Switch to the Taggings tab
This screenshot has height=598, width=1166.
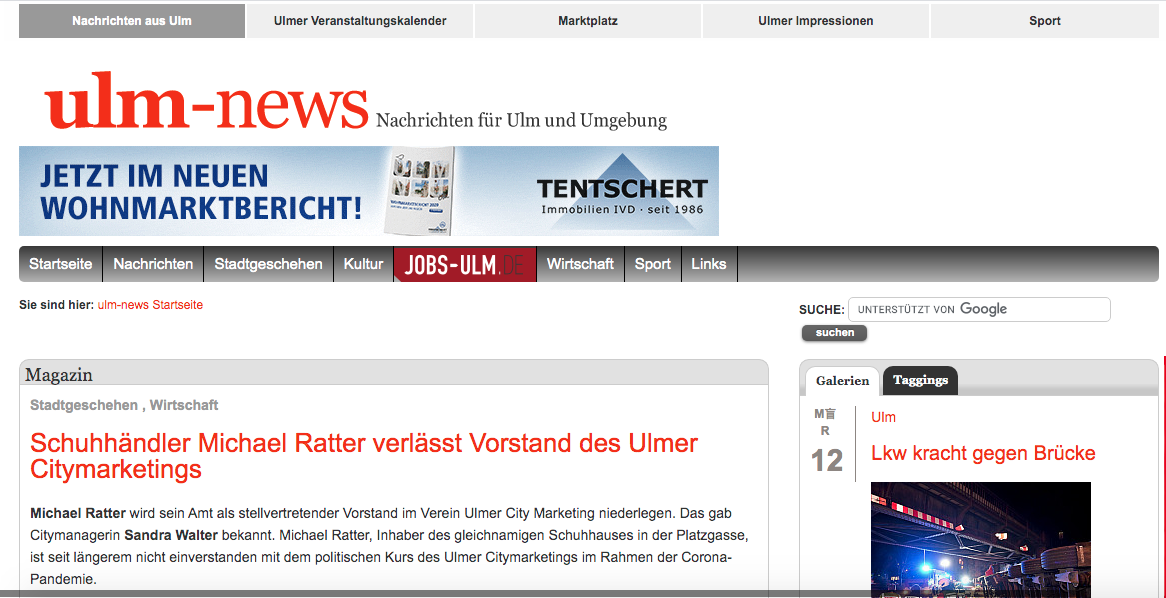pyautogui.click(x=919, y=380)
